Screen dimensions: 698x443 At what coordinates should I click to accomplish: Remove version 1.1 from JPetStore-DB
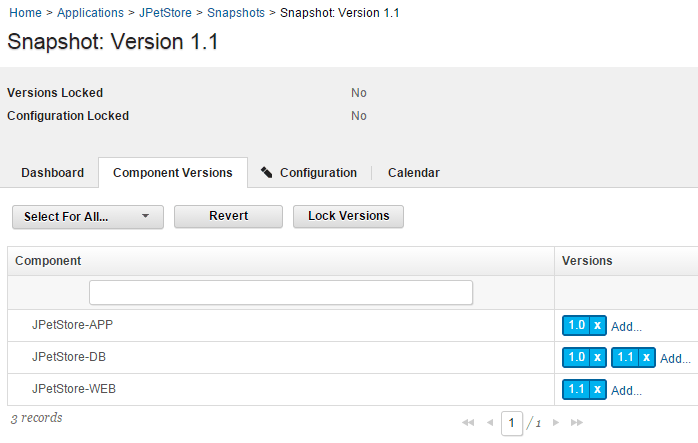click(x=646, y=357)
